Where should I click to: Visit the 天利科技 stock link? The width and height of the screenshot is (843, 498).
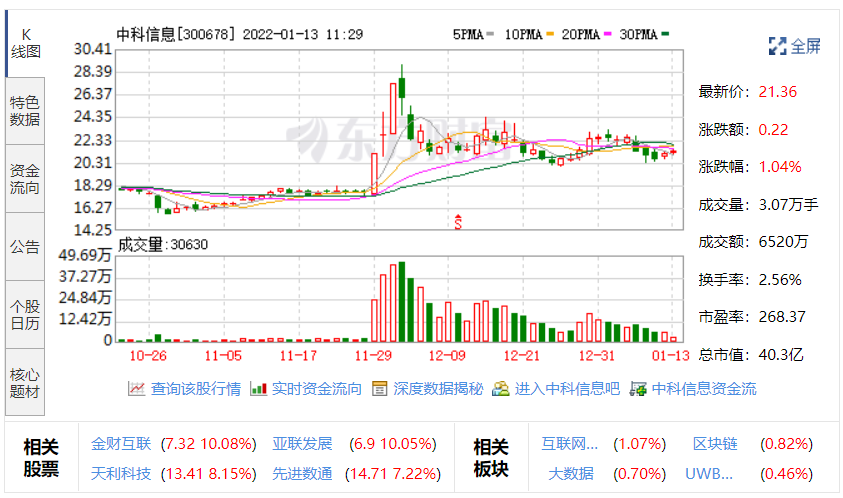tap(119, 473)
